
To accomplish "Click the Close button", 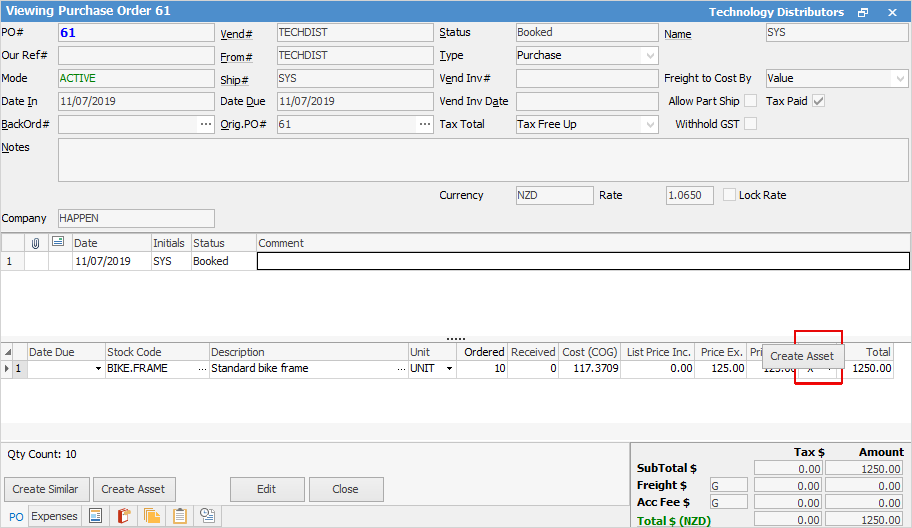I will coord(345,490).
